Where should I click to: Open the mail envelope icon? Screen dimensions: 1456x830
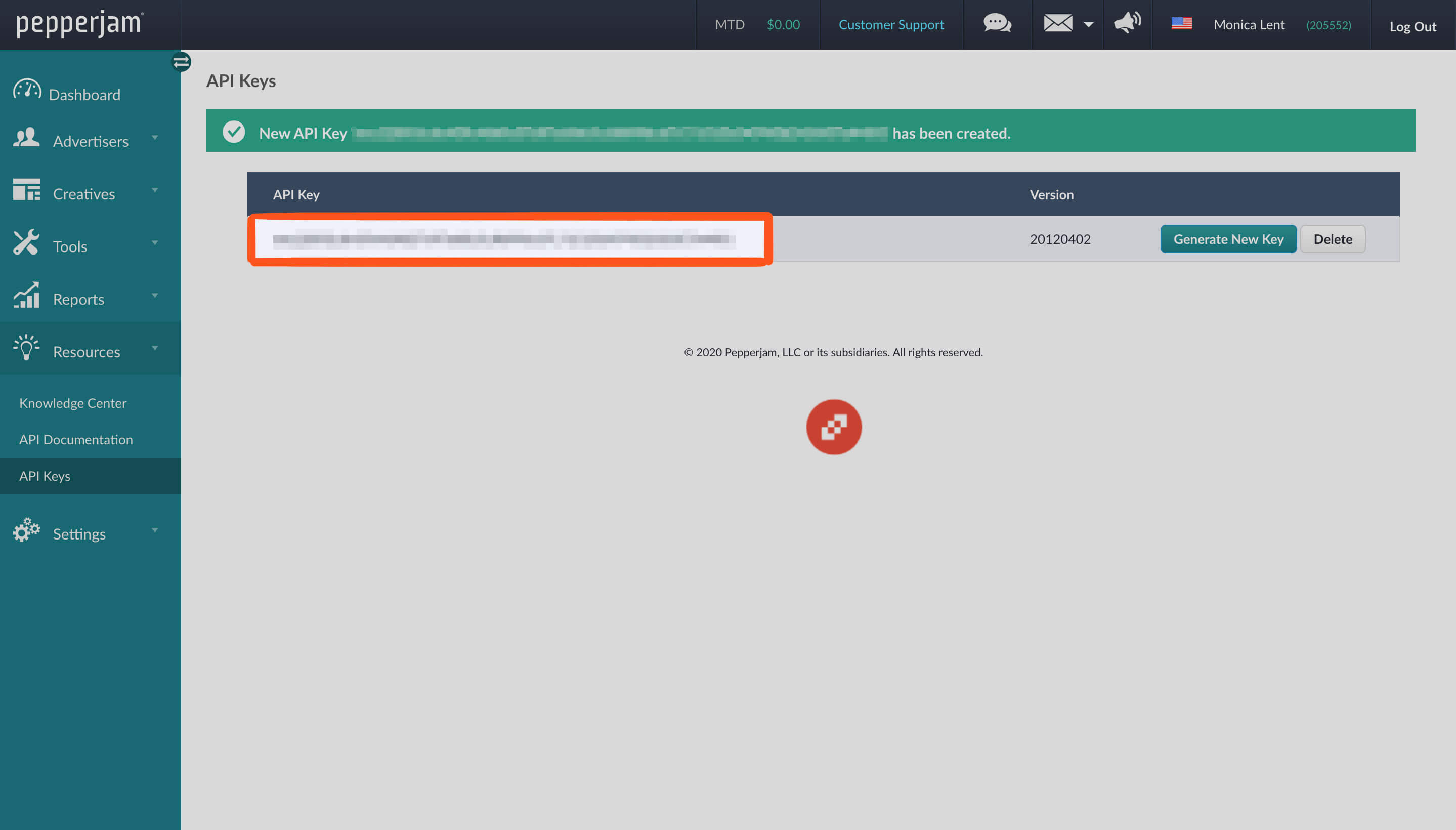pos(1058,23)
